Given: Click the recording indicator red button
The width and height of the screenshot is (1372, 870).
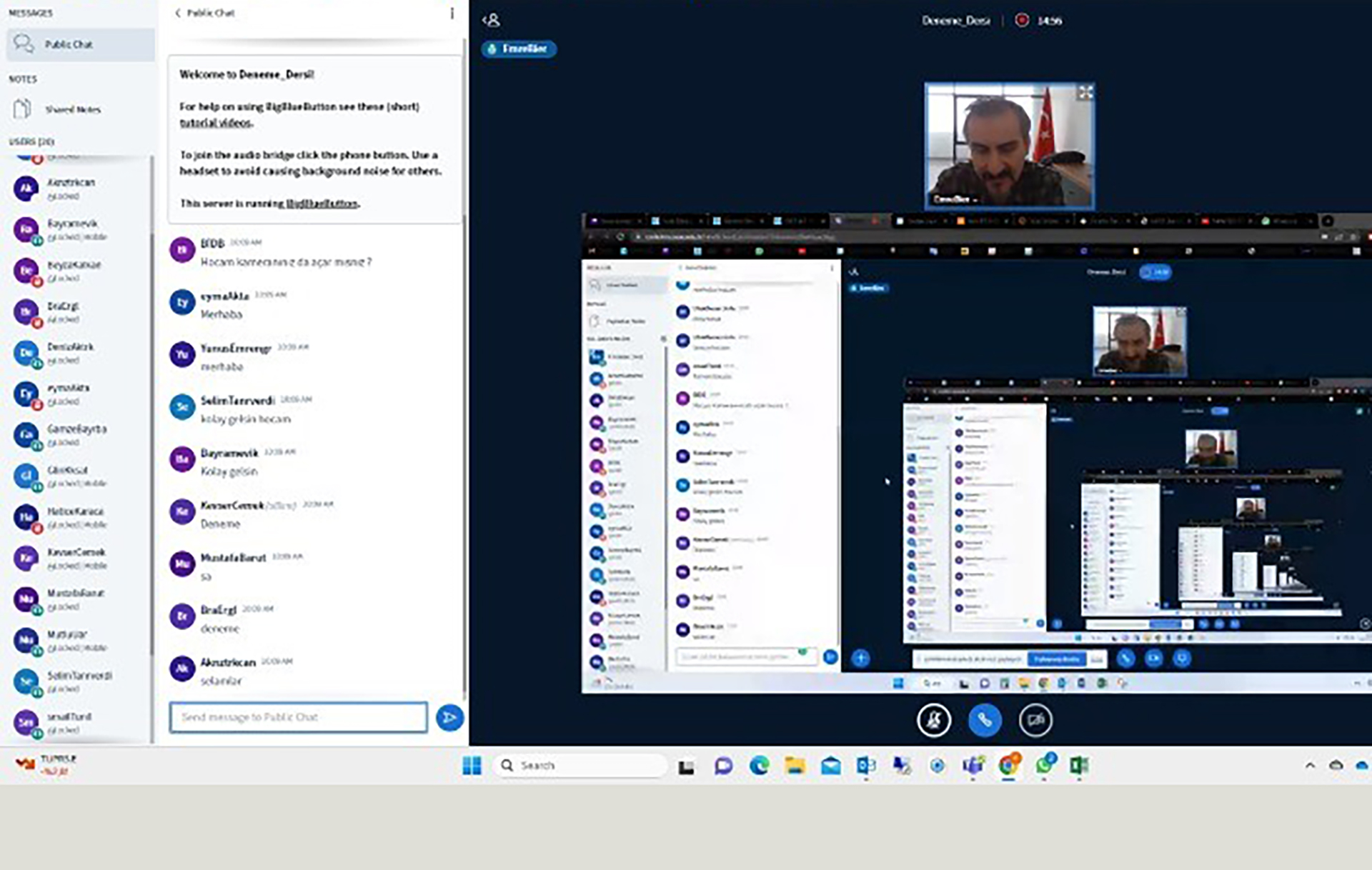Looking at the screenshot, I should pos(1022,20).
